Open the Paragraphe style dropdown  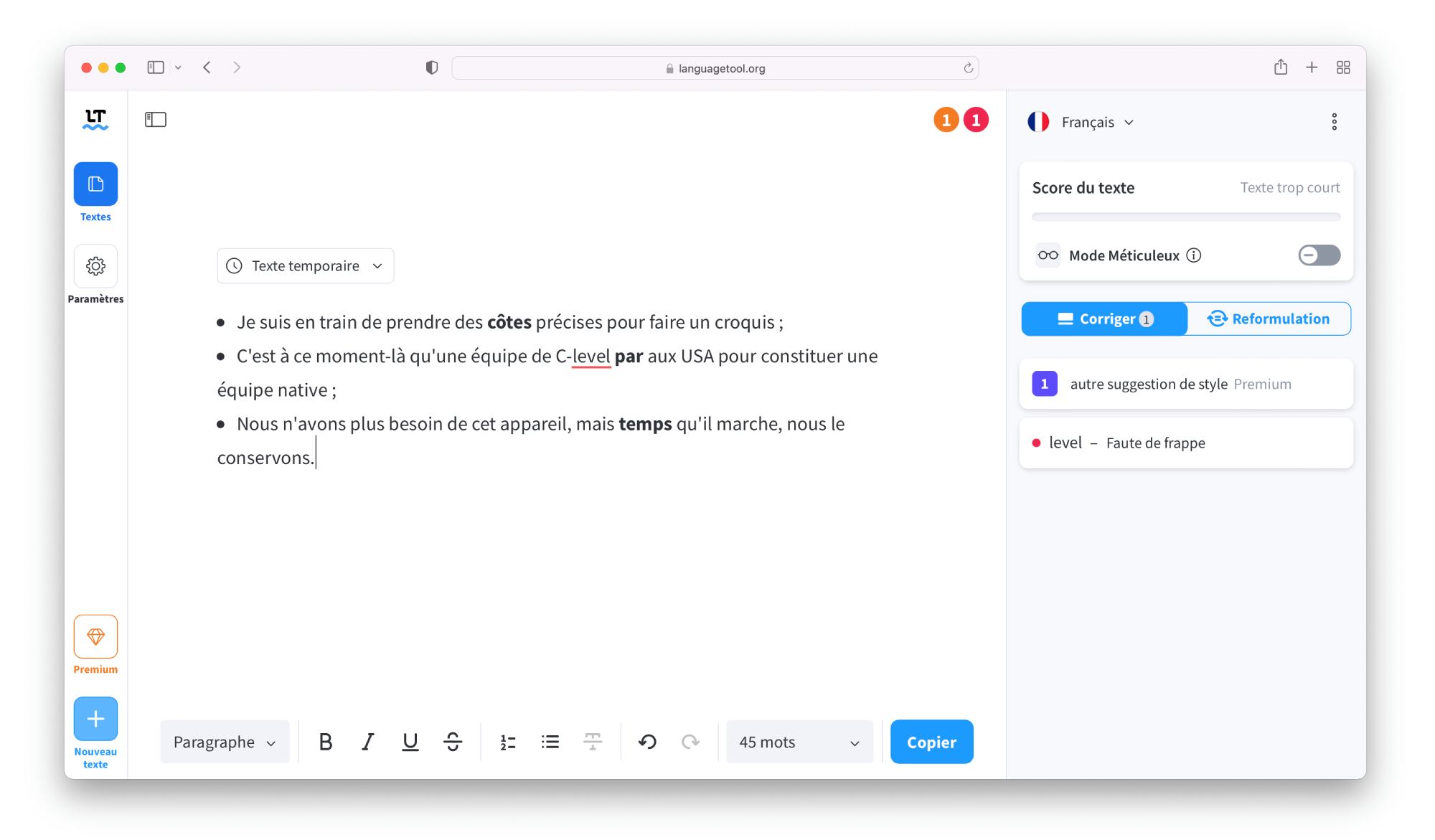click(225, 742)
